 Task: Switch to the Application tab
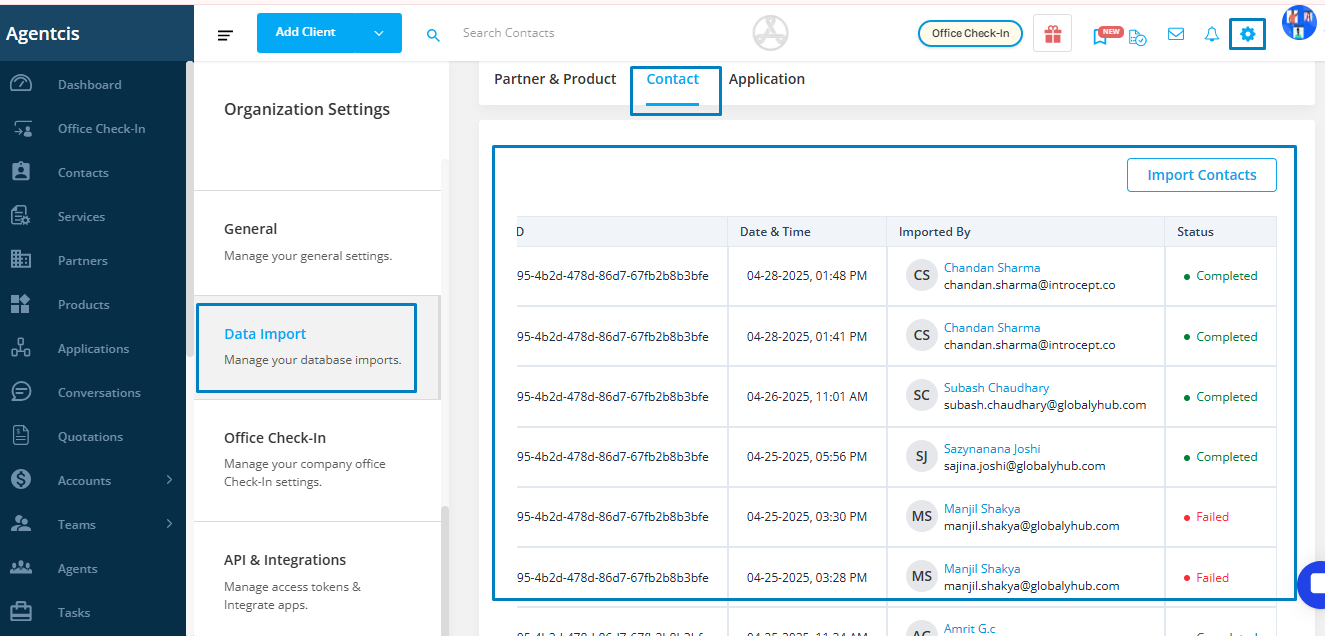[767, 79]
